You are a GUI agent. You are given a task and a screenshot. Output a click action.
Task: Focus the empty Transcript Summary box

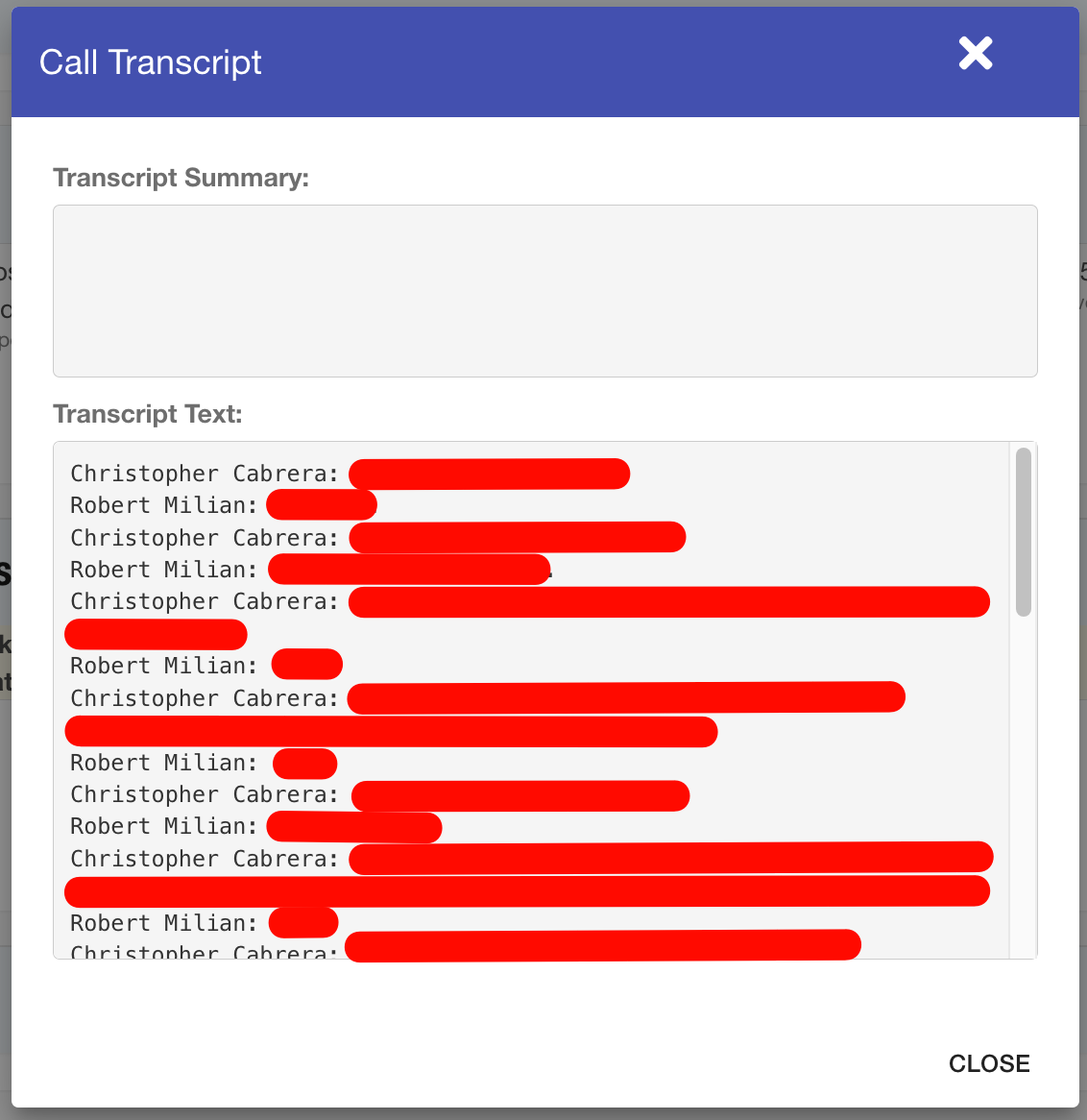pyautogui.click(x=544, y=291)
